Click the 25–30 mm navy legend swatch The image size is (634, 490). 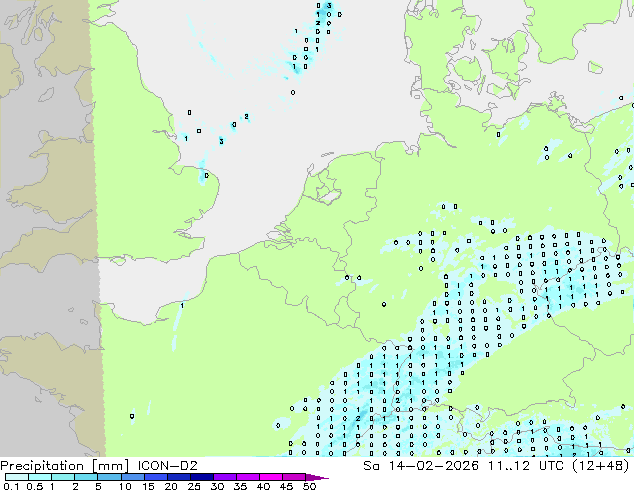(202, 477)
